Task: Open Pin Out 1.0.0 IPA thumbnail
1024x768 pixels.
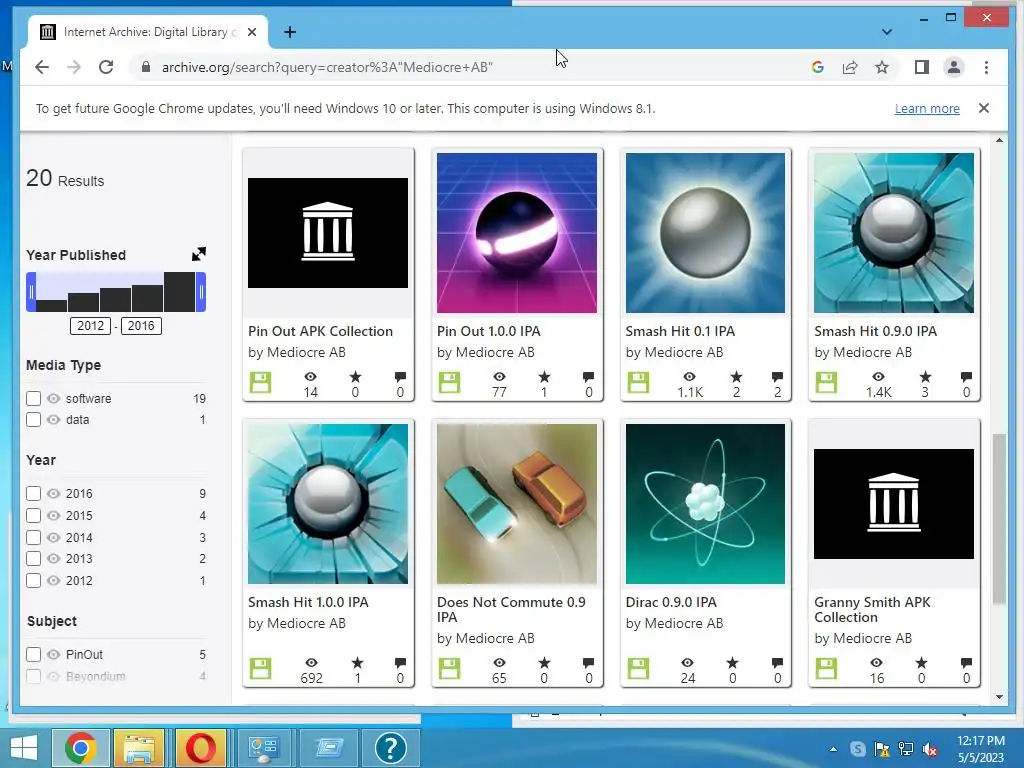Action: pyautogui.click(x=517, y=233)
